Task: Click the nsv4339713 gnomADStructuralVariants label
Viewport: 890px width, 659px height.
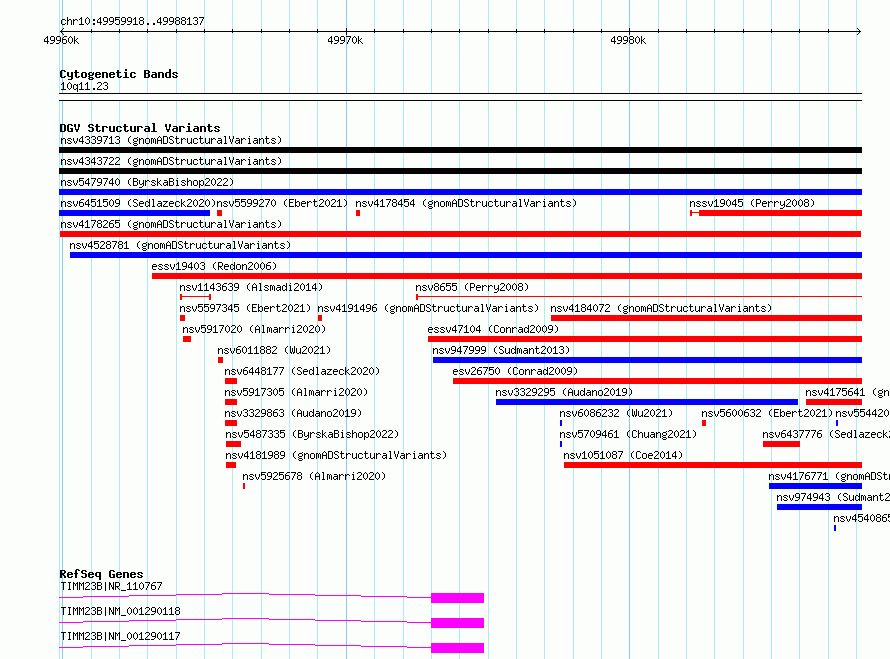Action: (x=171, y=140)
